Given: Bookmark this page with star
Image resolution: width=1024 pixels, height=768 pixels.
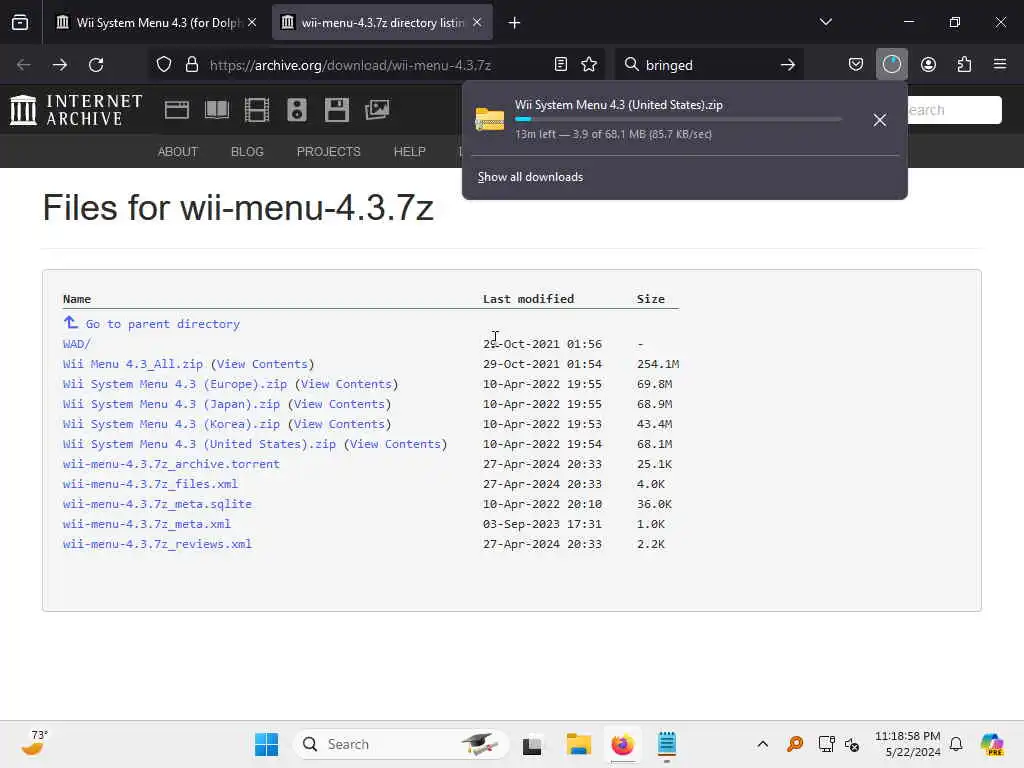Looking at the screenshot, I should [589, 64].
